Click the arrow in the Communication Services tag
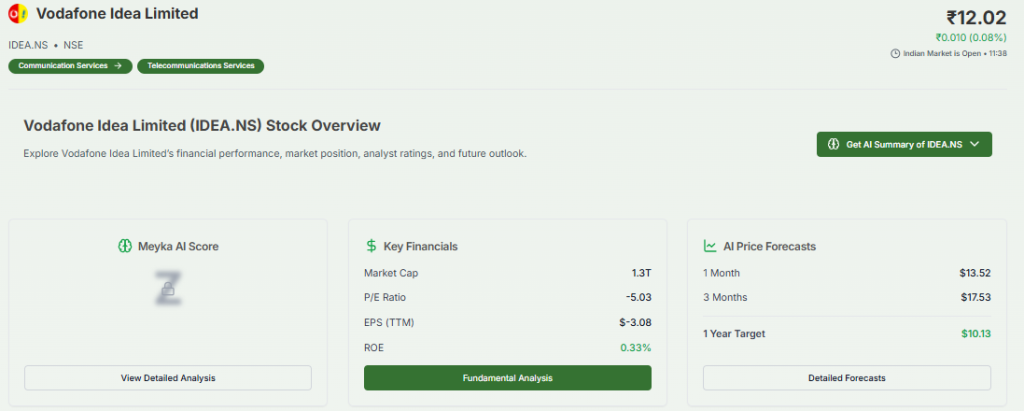The width and height of the screenshot is (1024, 411). click(117, 65)
